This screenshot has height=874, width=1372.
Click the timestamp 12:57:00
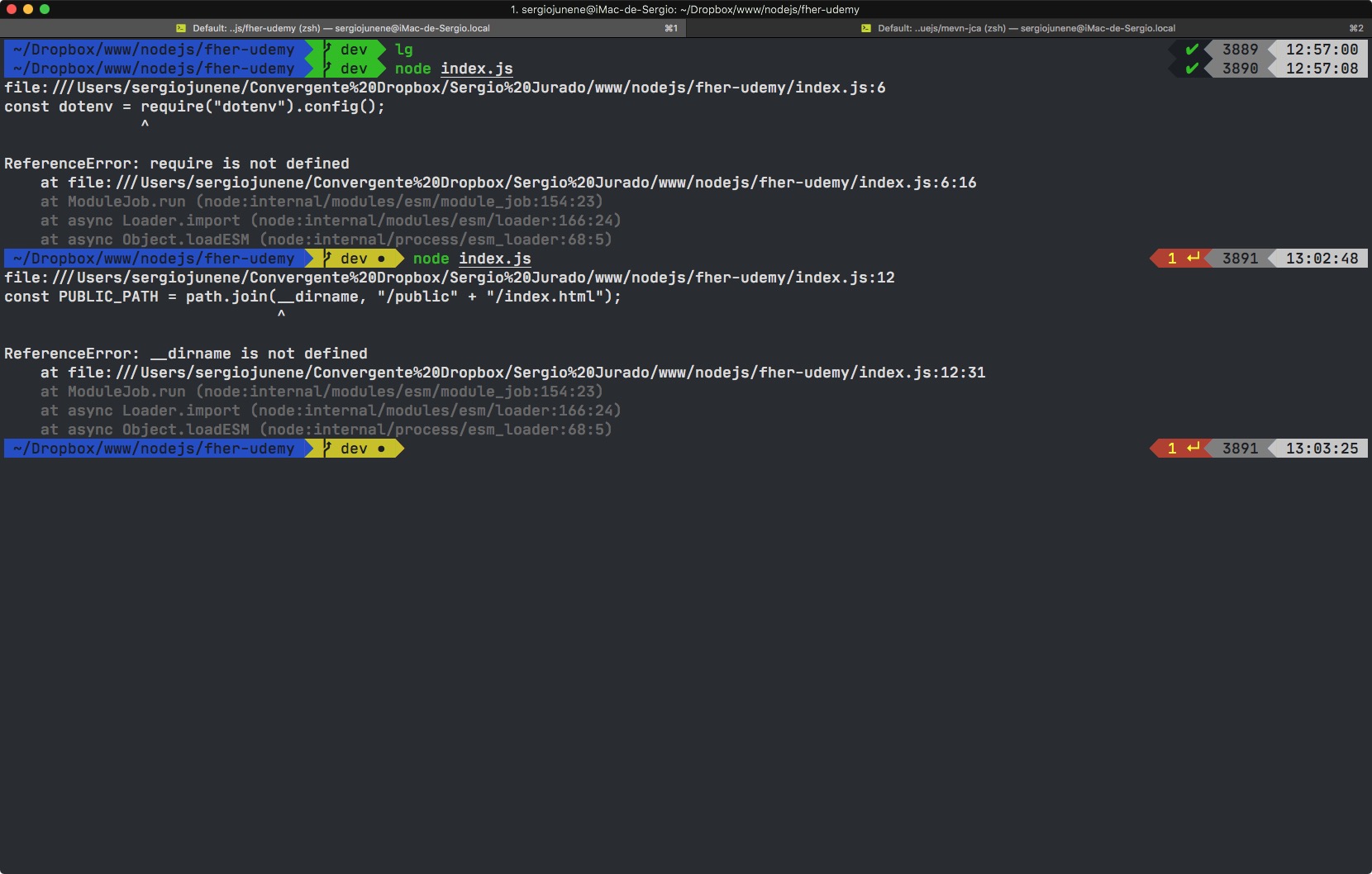[x=1322, y=50]
